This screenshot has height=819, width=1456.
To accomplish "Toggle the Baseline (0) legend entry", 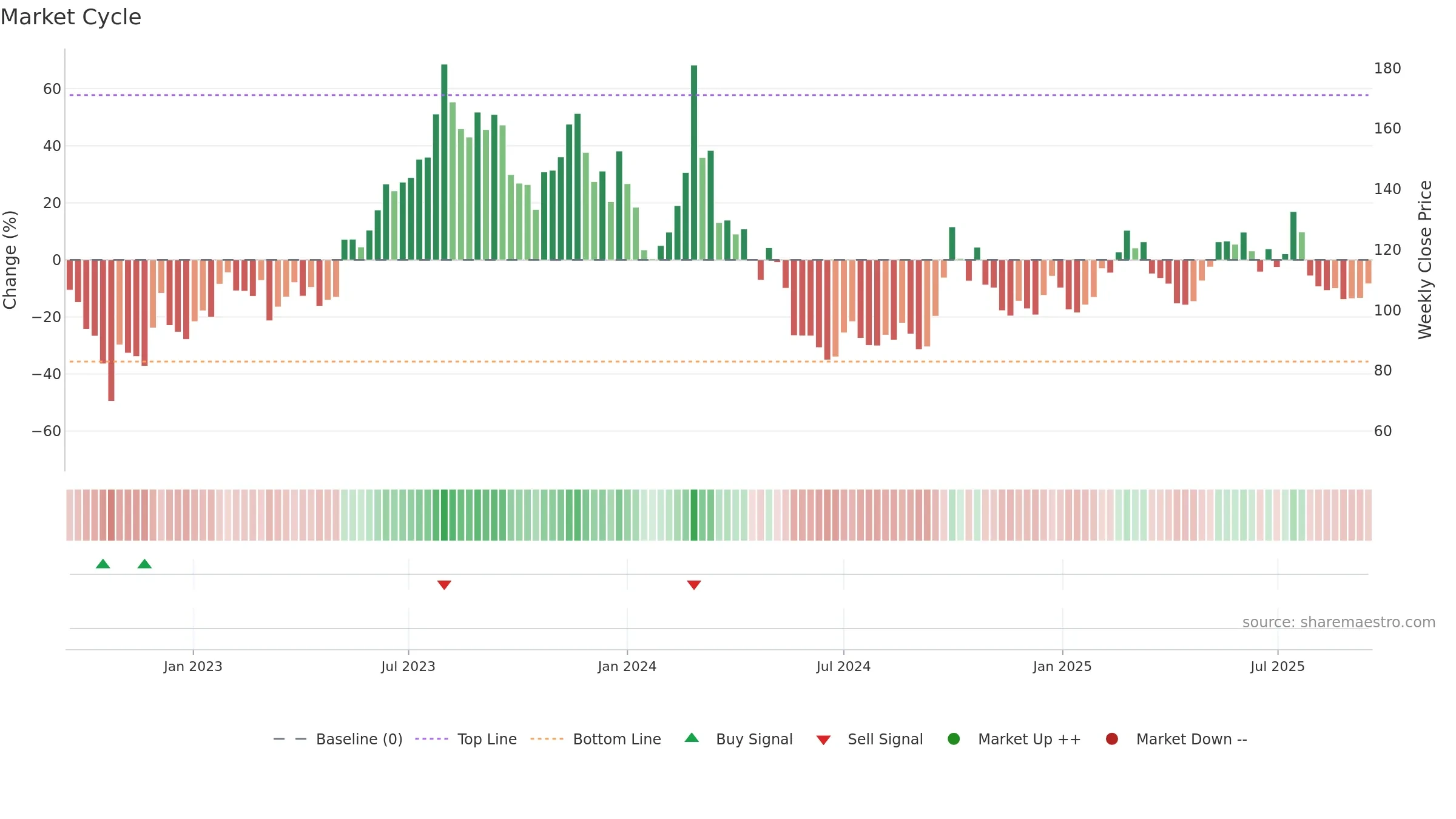I will tap(338, 739).
